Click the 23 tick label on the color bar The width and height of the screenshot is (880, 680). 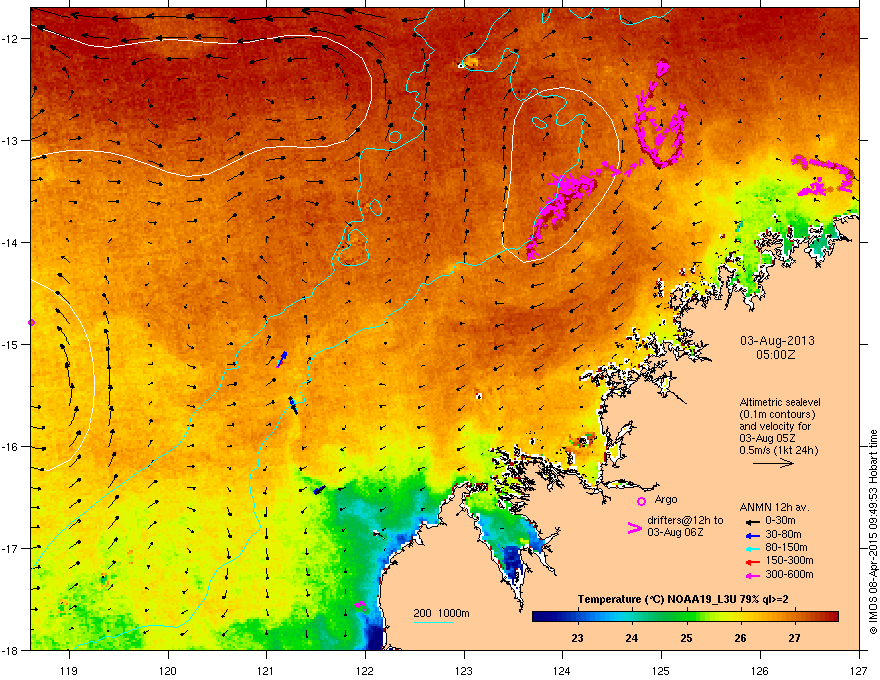578,638
